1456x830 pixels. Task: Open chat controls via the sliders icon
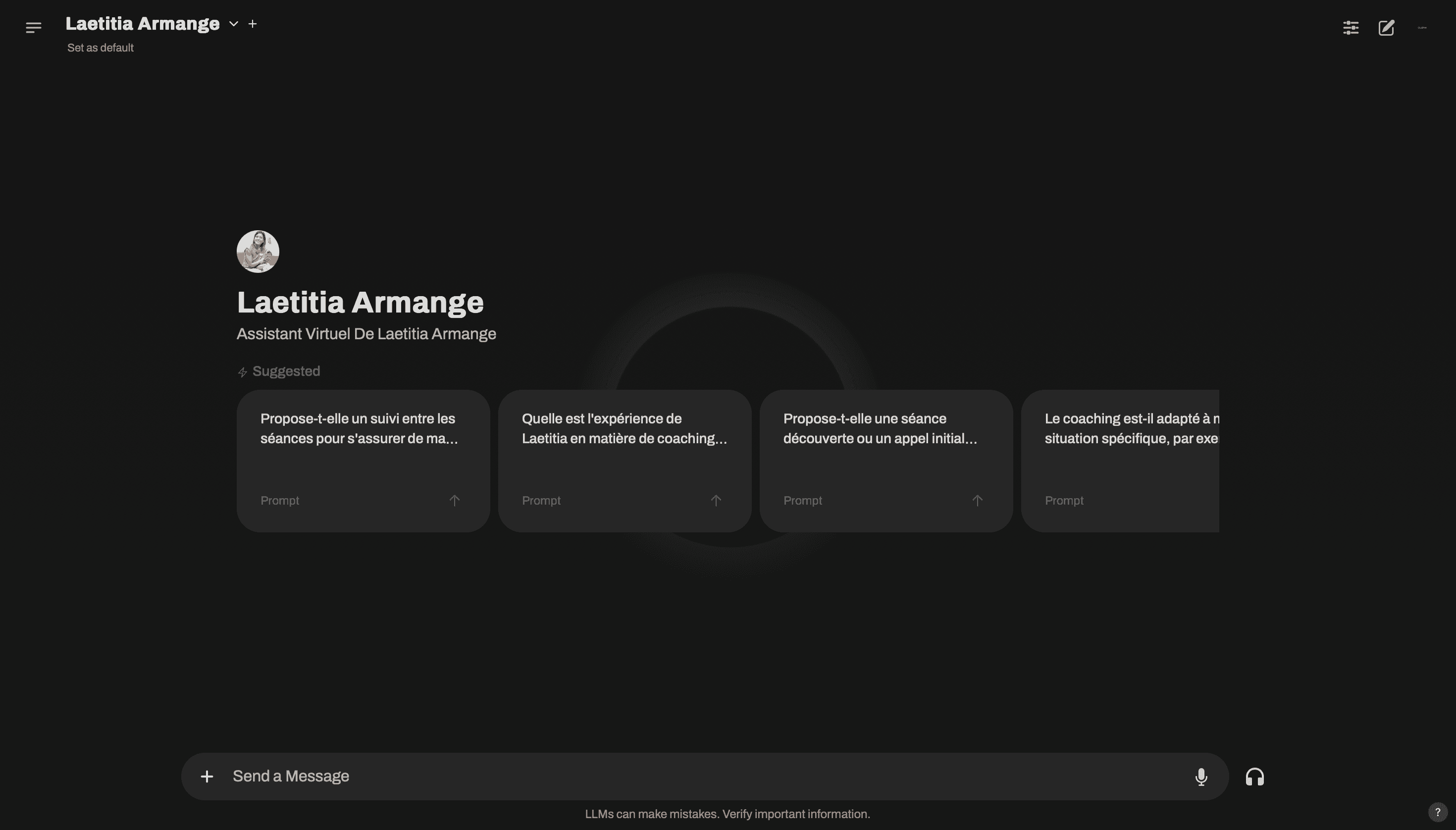[x=1350, y=27]
